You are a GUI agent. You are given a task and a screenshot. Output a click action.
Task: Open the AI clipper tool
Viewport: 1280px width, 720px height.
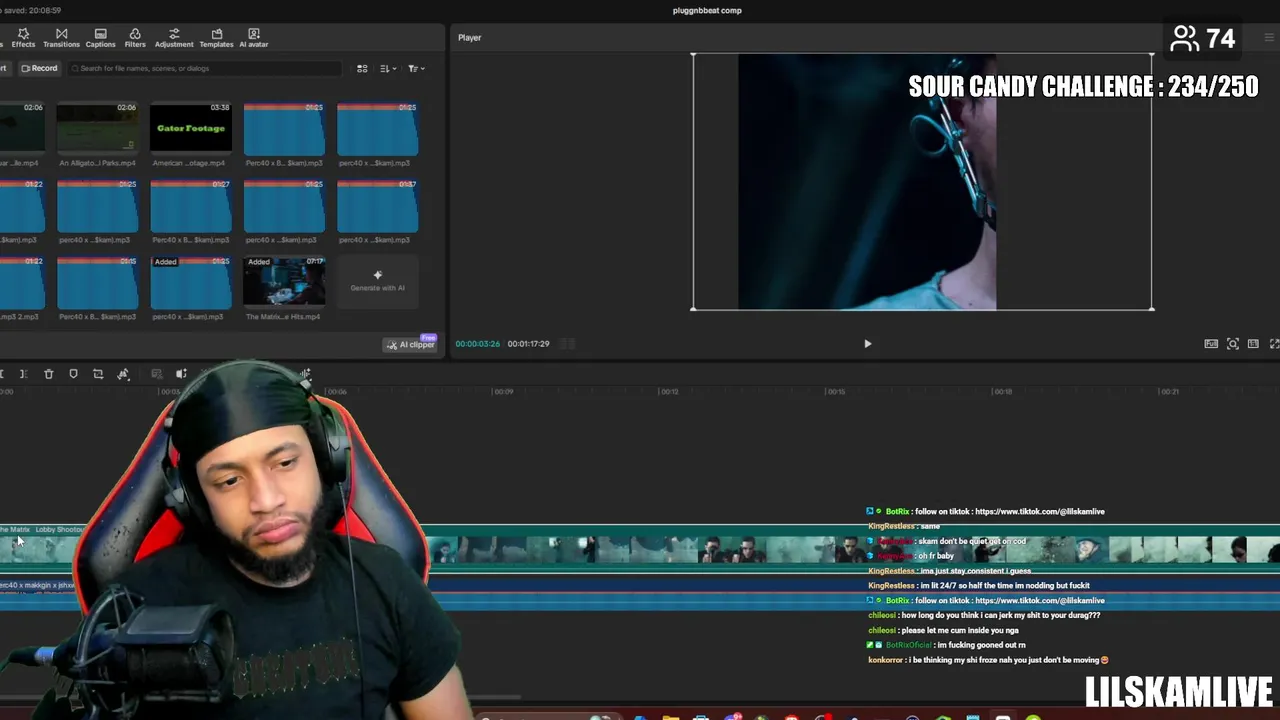click(x=411, y=345)
